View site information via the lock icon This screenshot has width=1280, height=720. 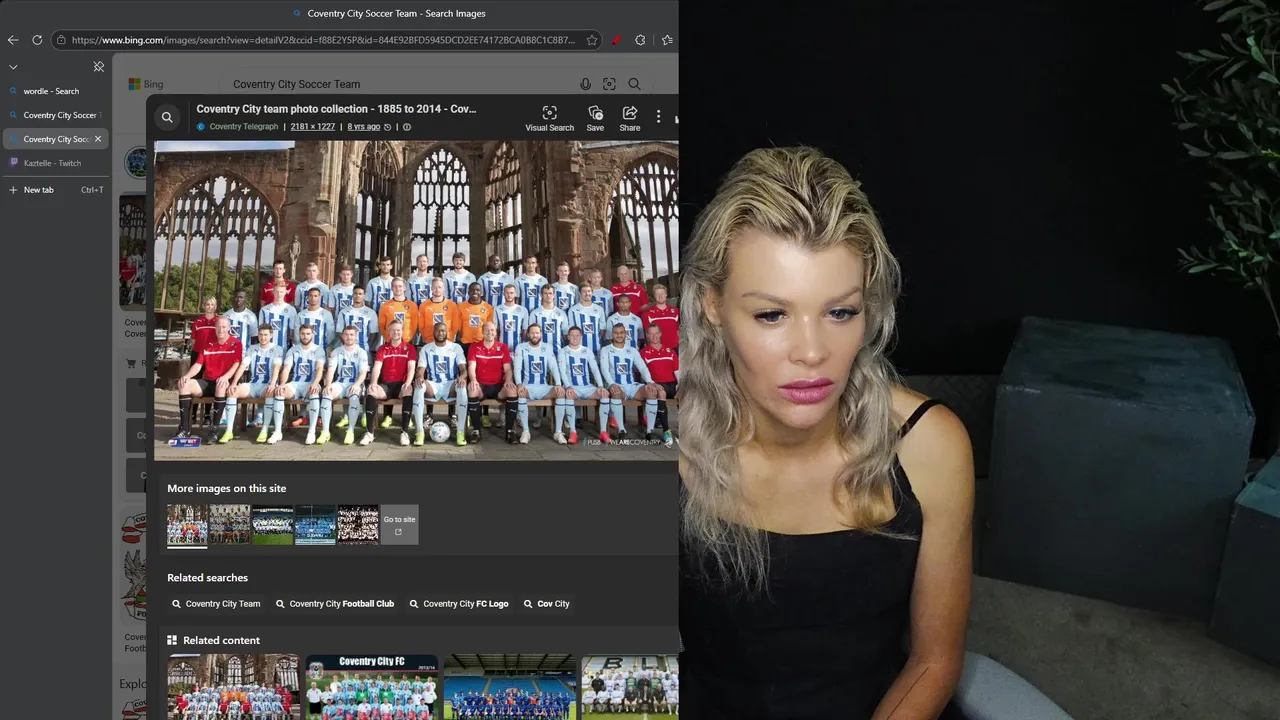coord(61,40)
